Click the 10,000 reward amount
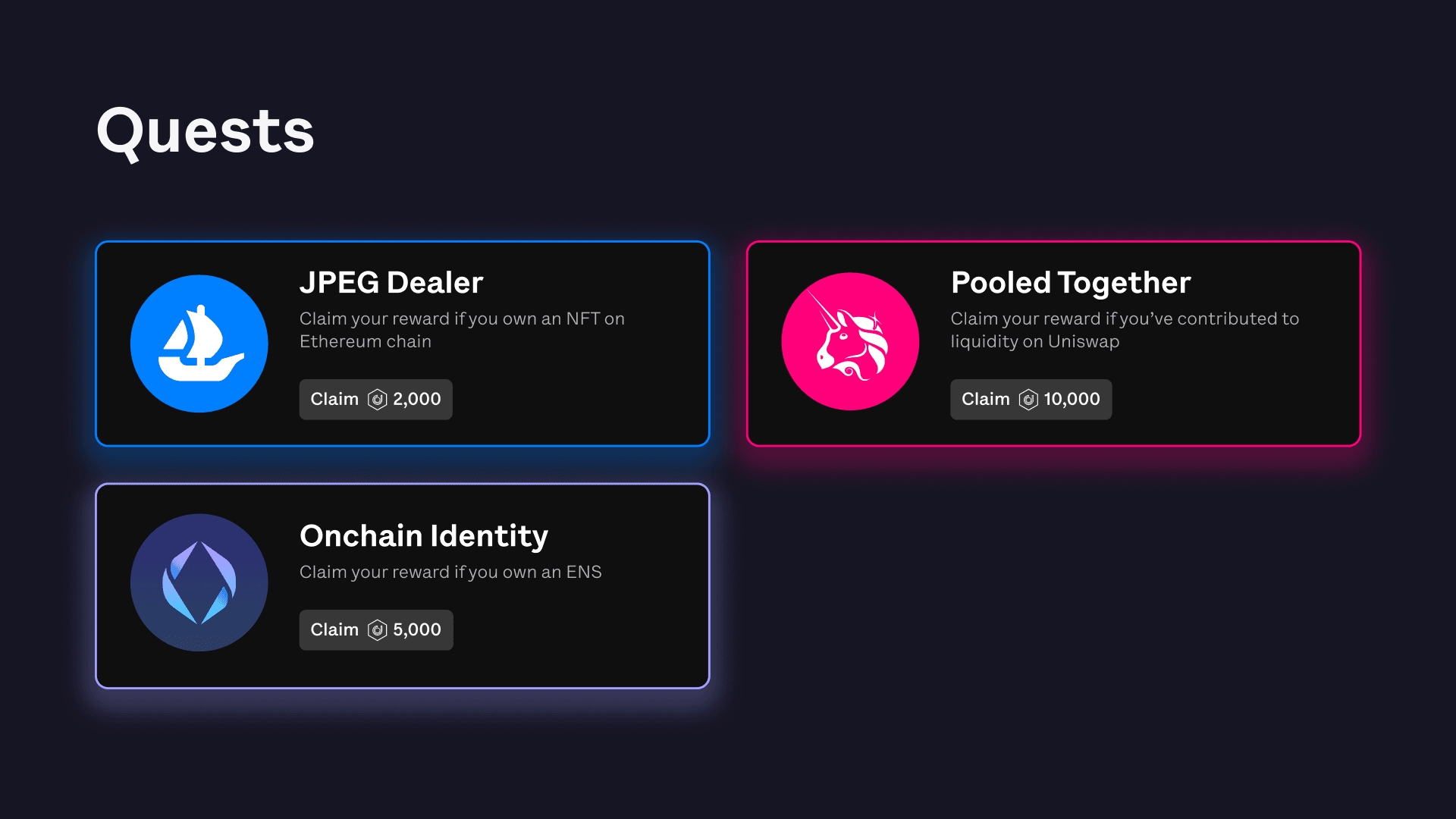Viewport: 1456px width, 819px height. [1072, 400]
